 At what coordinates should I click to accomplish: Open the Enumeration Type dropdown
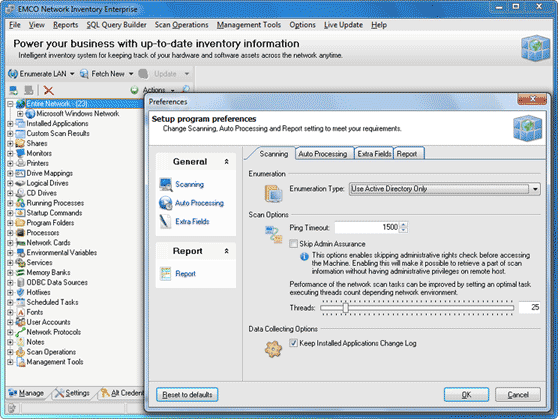[x=535, y=189]
